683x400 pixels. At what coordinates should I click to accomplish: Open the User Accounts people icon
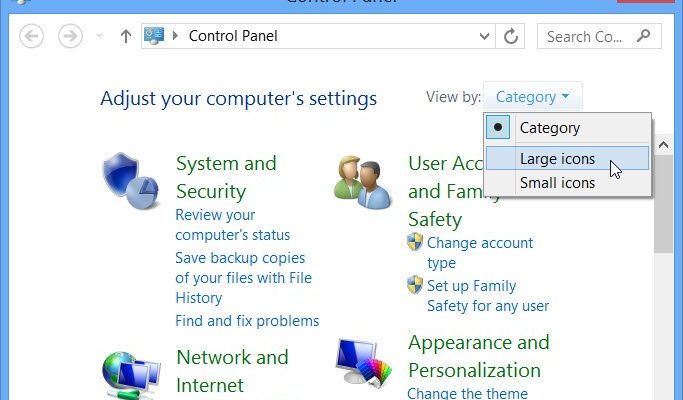pyautogui.click(x=362, y=182)
